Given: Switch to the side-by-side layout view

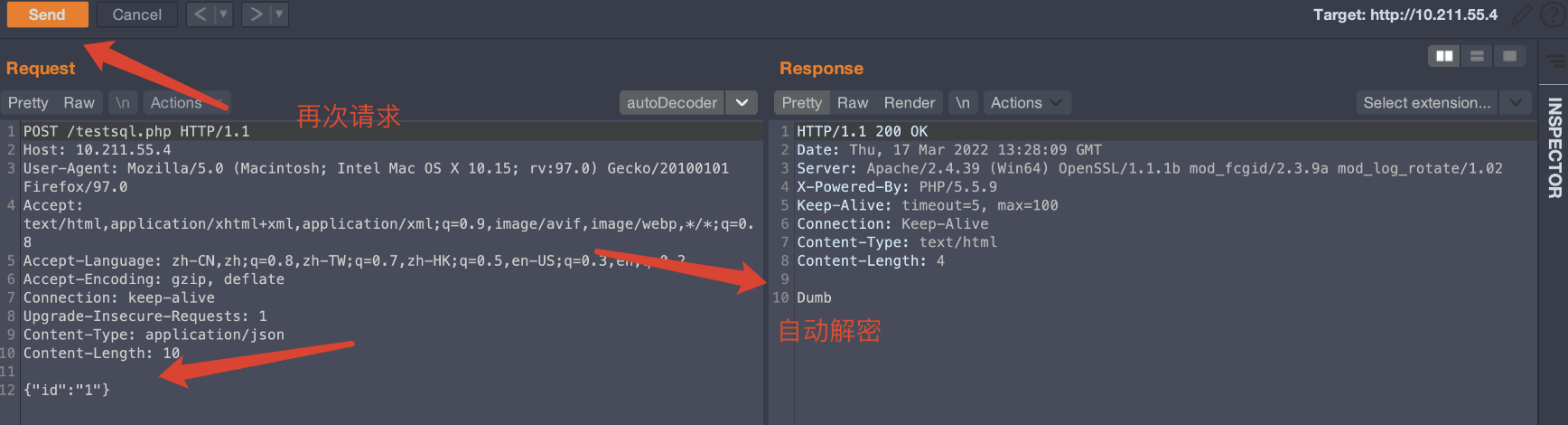Looking at the screenshot, I should pos(1444,56).
